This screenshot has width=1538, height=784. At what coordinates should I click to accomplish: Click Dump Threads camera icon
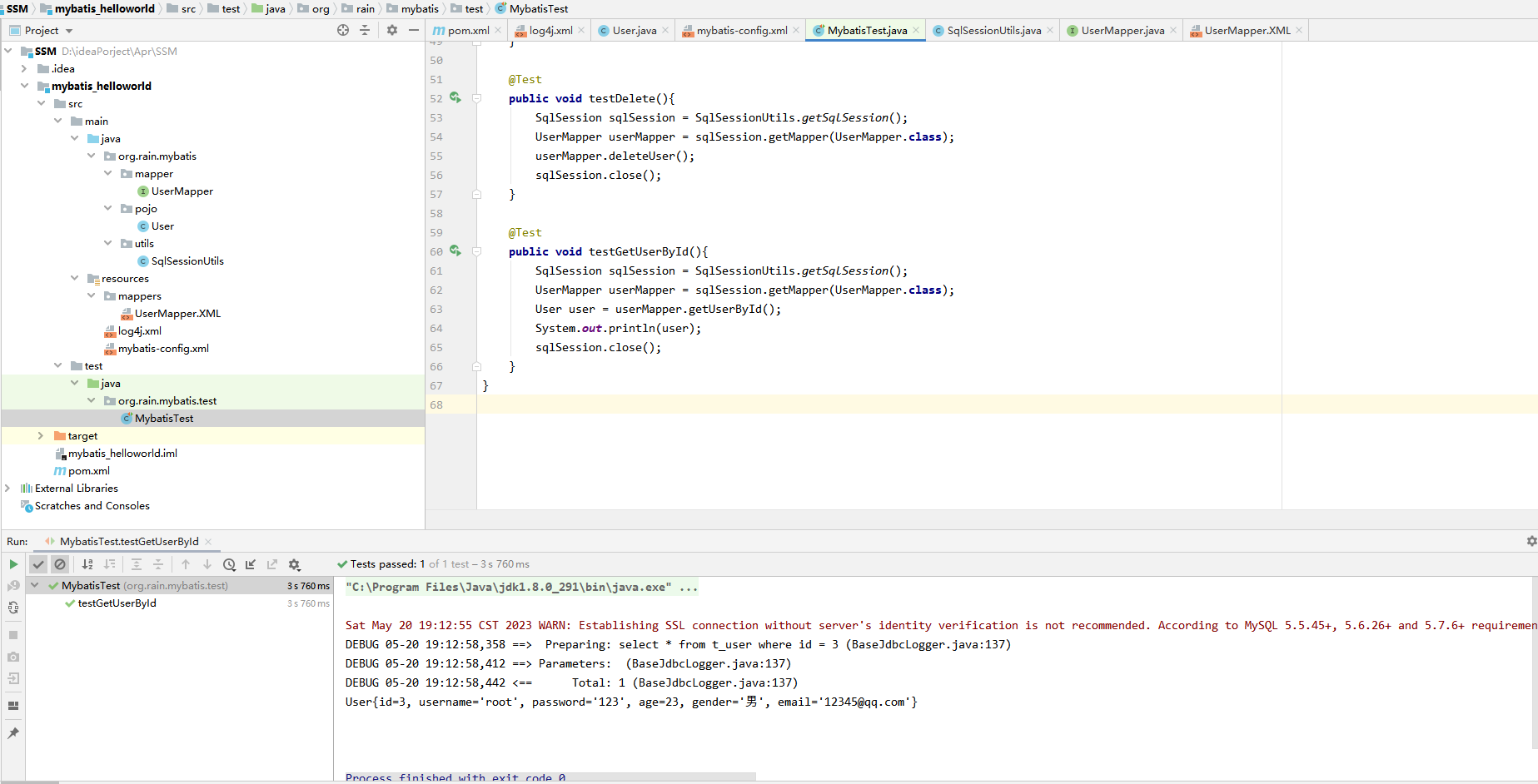13,657
